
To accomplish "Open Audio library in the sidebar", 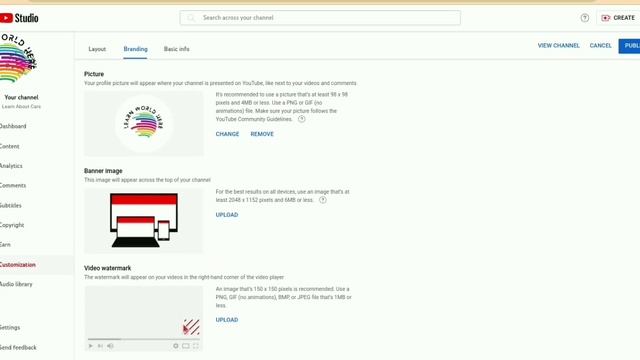I will pyautogui.click(x=16, y=284).
